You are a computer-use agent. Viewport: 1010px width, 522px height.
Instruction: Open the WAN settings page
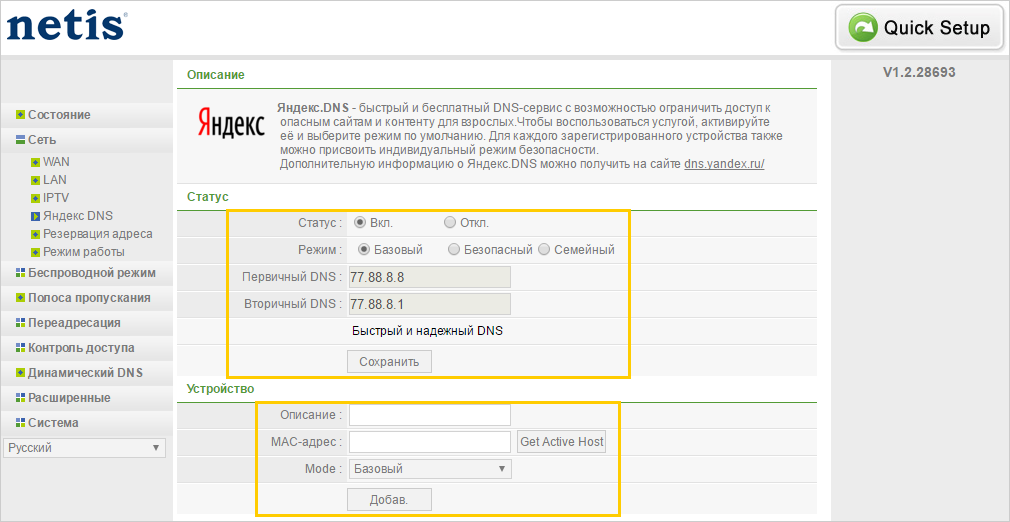coord(56,162)
